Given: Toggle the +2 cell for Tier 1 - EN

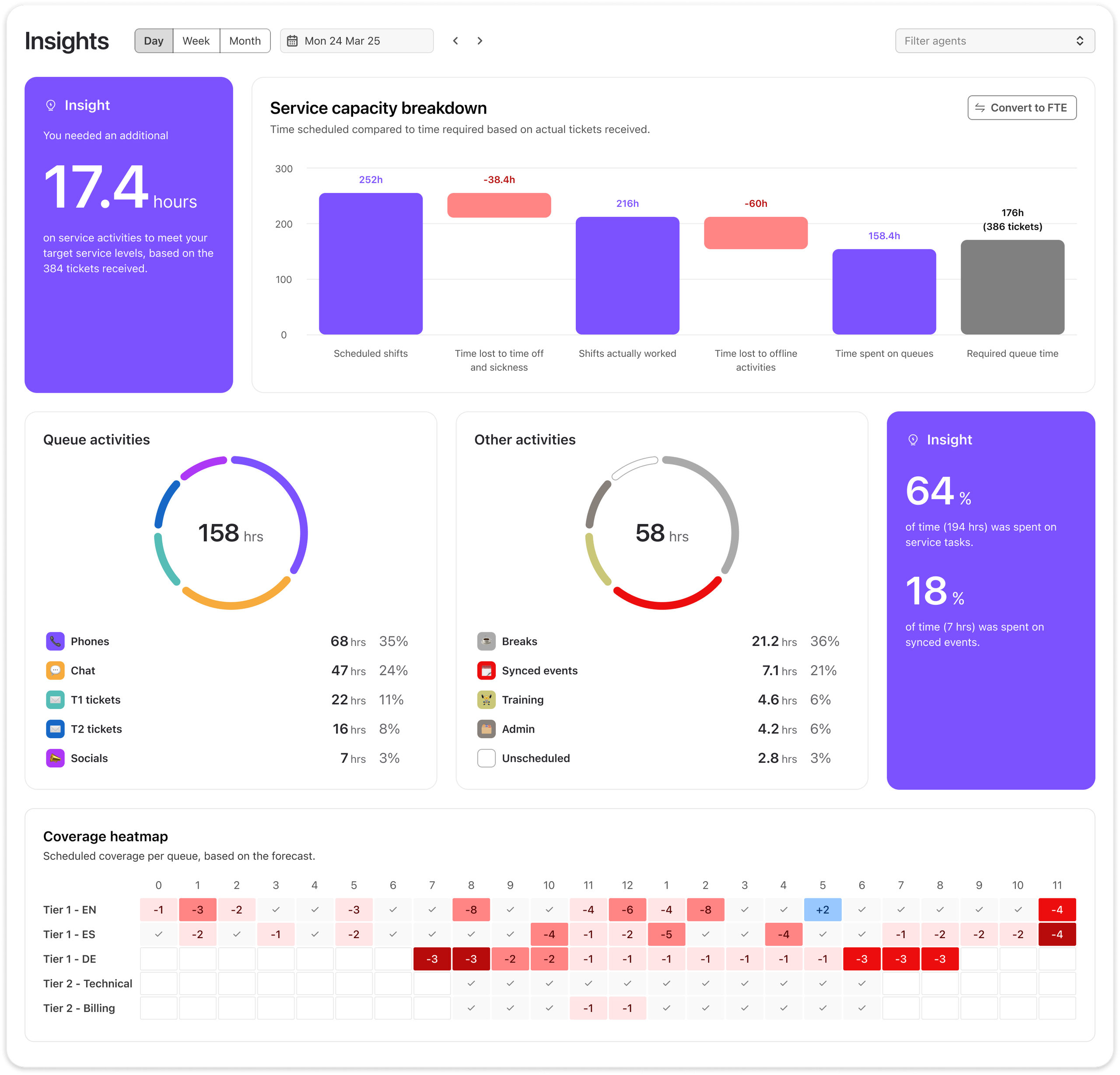Looking at the screenshot, I should coord(823,909).
